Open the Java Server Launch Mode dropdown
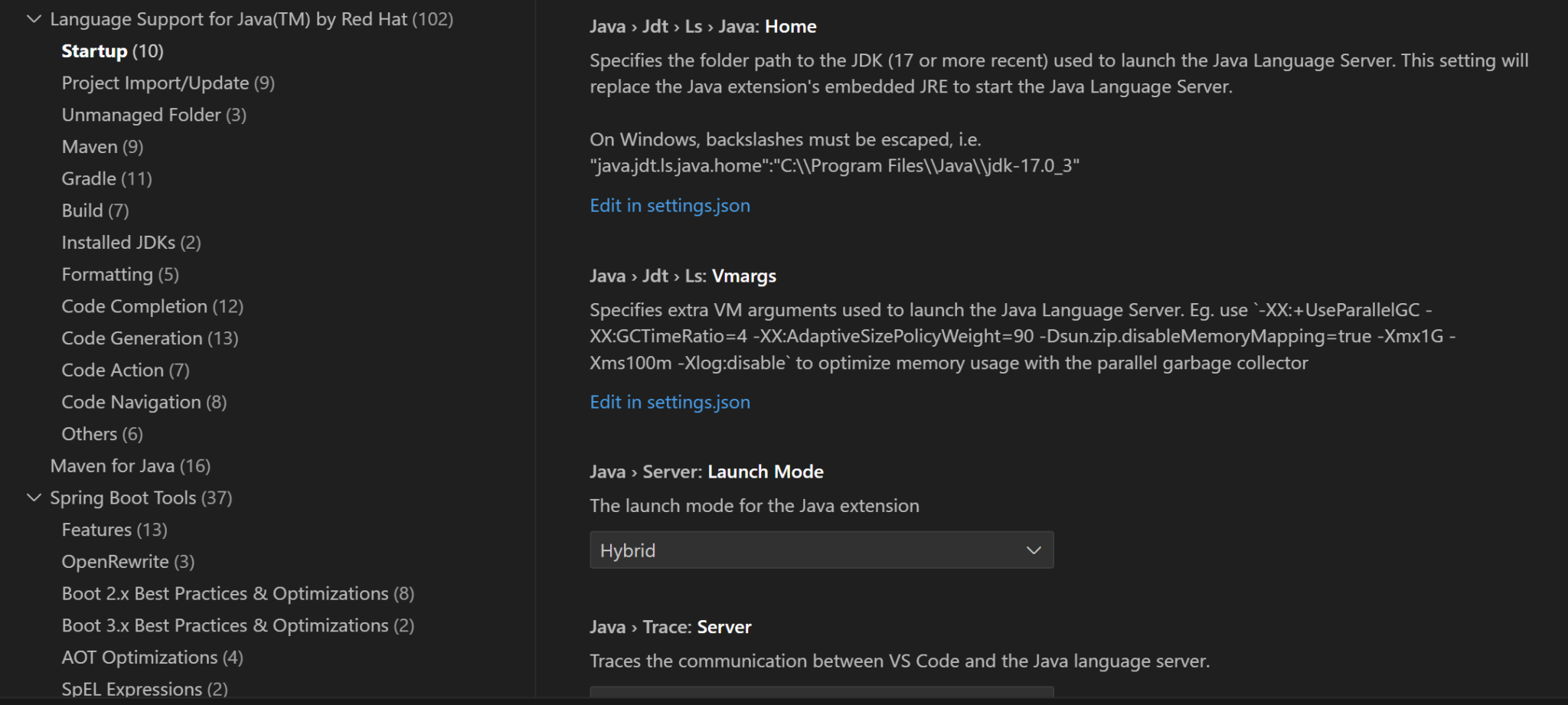Screen dimensions: 1568x705 1034,550
